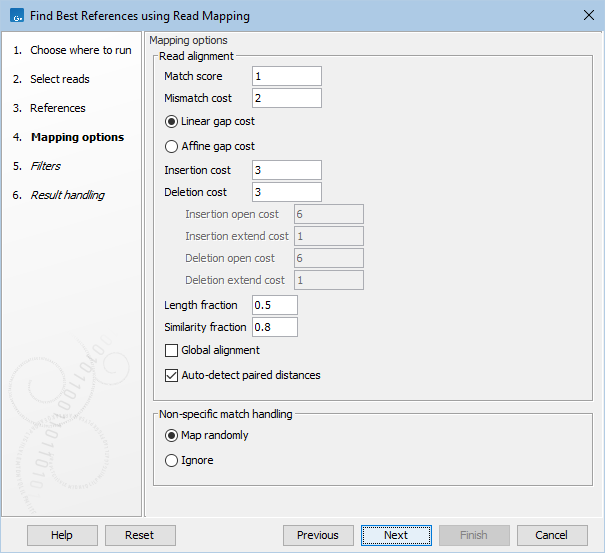Click the Mapping options step in sidebar
The image size is (605, 553).
(77, 137)
